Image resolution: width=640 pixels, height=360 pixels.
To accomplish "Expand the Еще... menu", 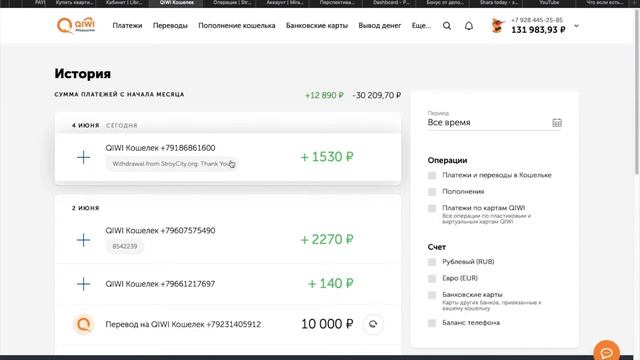I will point(421,25).
